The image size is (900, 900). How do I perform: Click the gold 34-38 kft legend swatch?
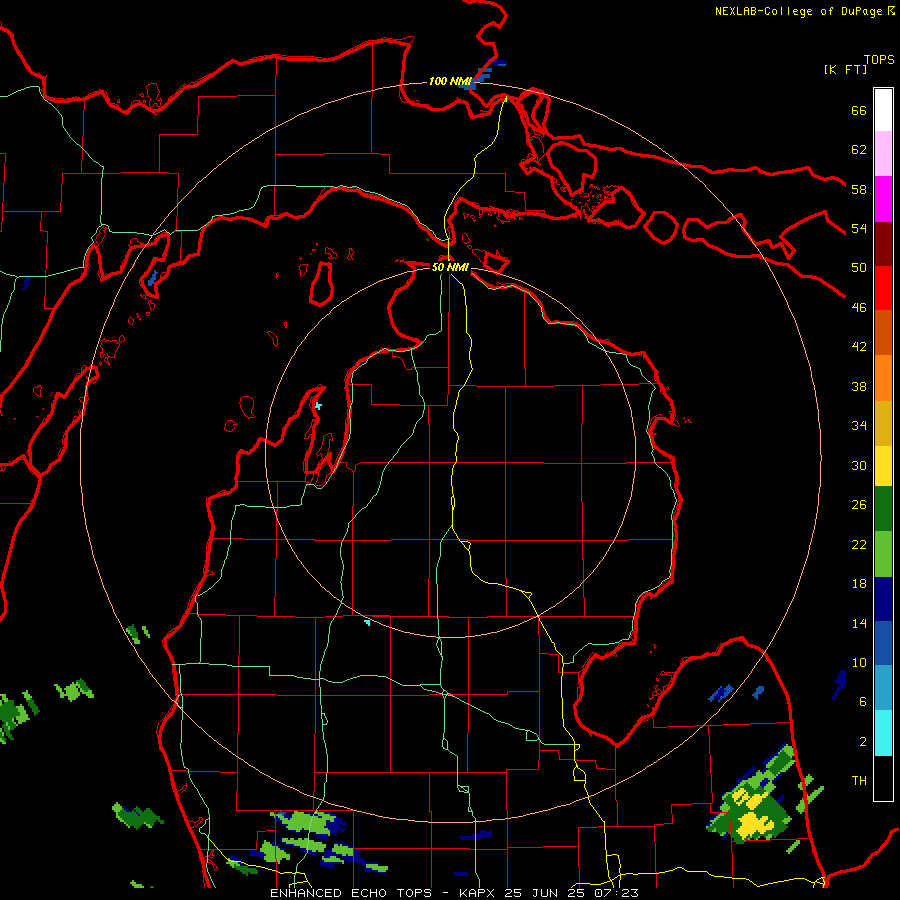[x=883, y=424]
